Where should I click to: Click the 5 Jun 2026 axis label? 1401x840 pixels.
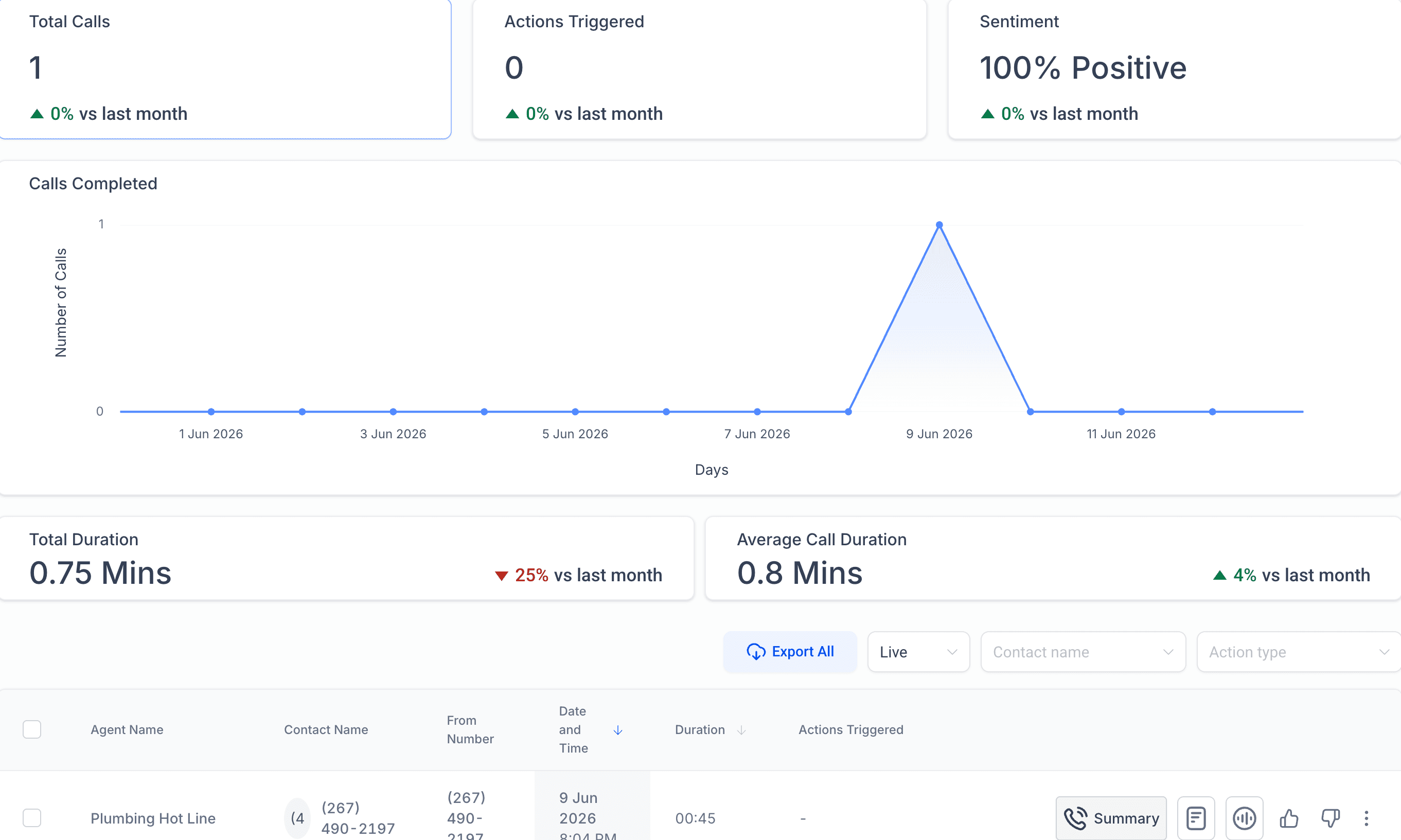pyautogui.click(x=575, y=434)
